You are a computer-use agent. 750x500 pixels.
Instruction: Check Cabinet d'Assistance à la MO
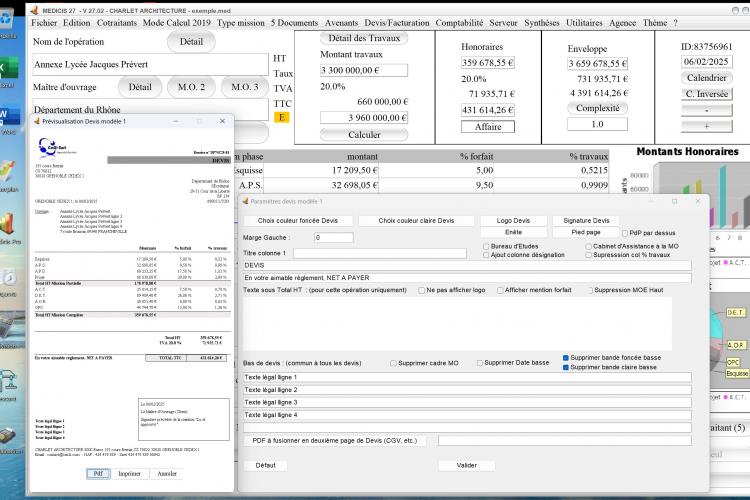[589, 246]
